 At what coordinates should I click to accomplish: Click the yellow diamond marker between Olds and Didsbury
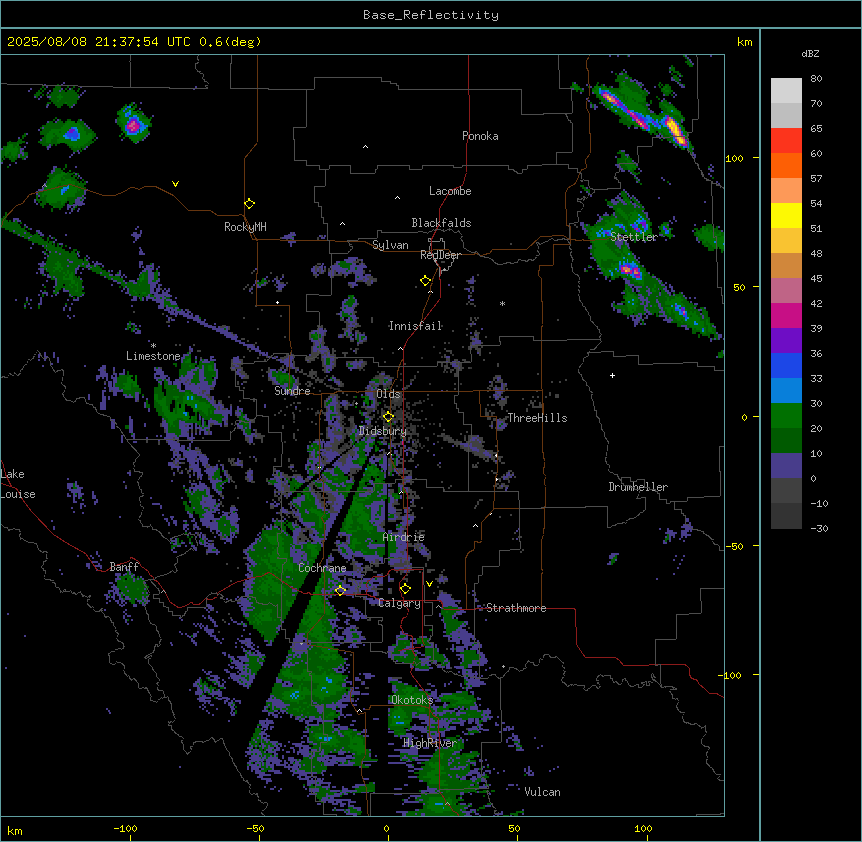388,417
